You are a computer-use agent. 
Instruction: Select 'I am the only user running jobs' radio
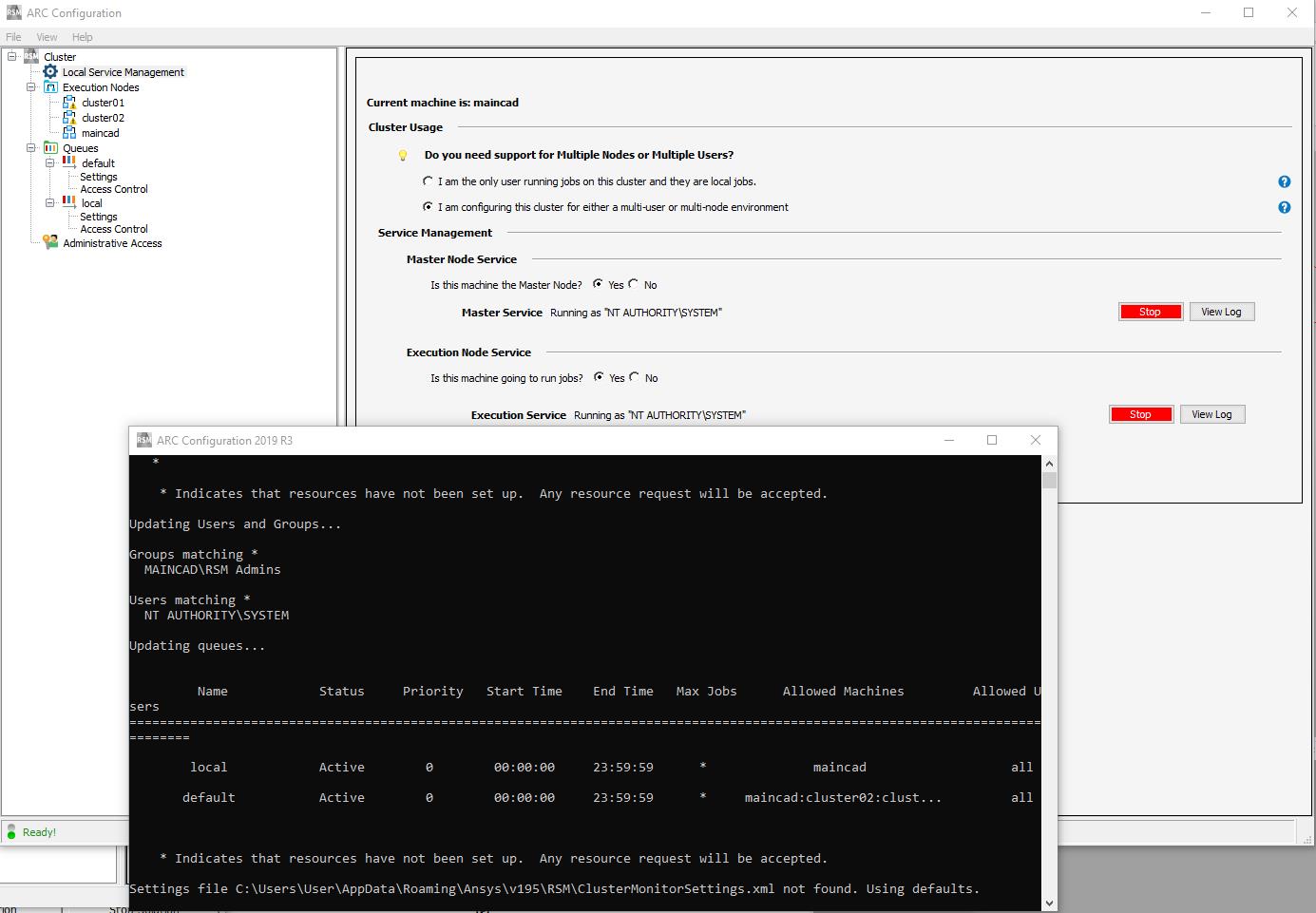point(428,181)
